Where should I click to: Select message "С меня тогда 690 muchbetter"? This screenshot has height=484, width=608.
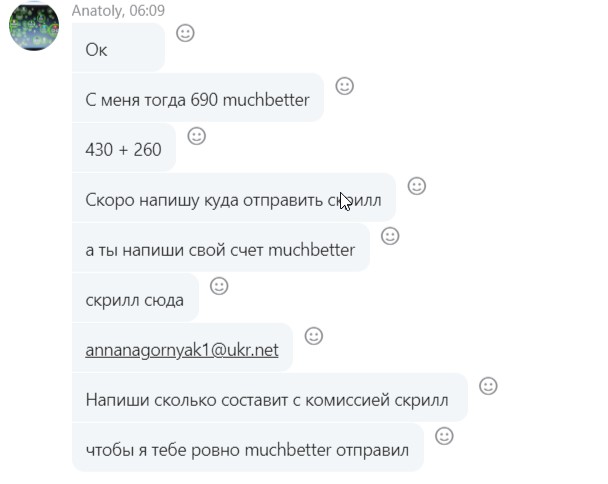198,97
